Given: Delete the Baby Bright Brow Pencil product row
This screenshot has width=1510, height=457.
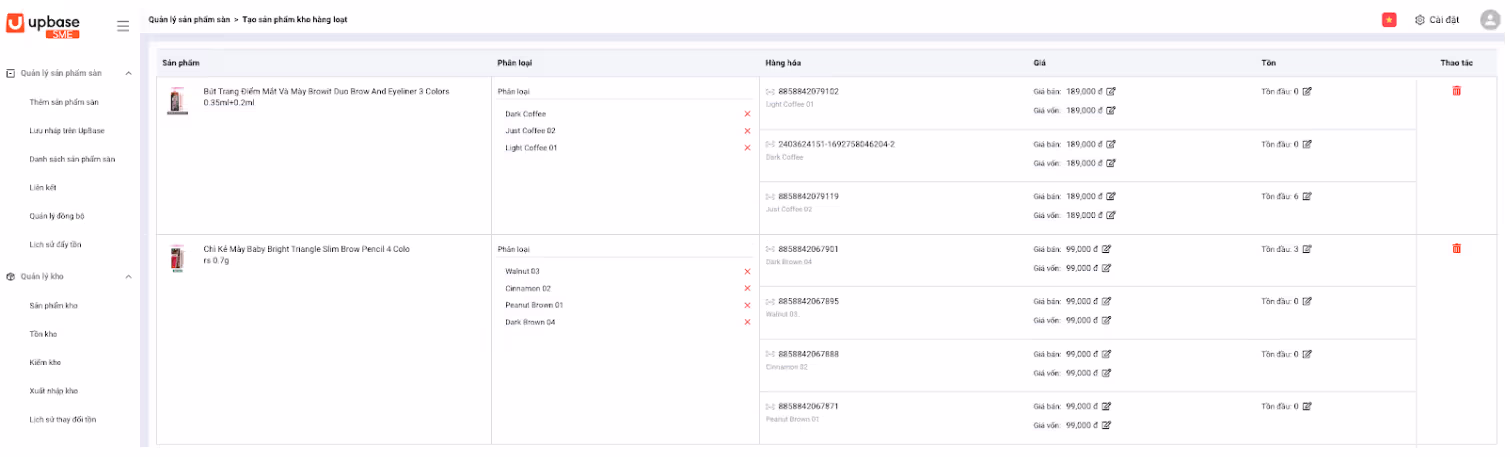Looking at the screenshot, I should (1456, 248).
